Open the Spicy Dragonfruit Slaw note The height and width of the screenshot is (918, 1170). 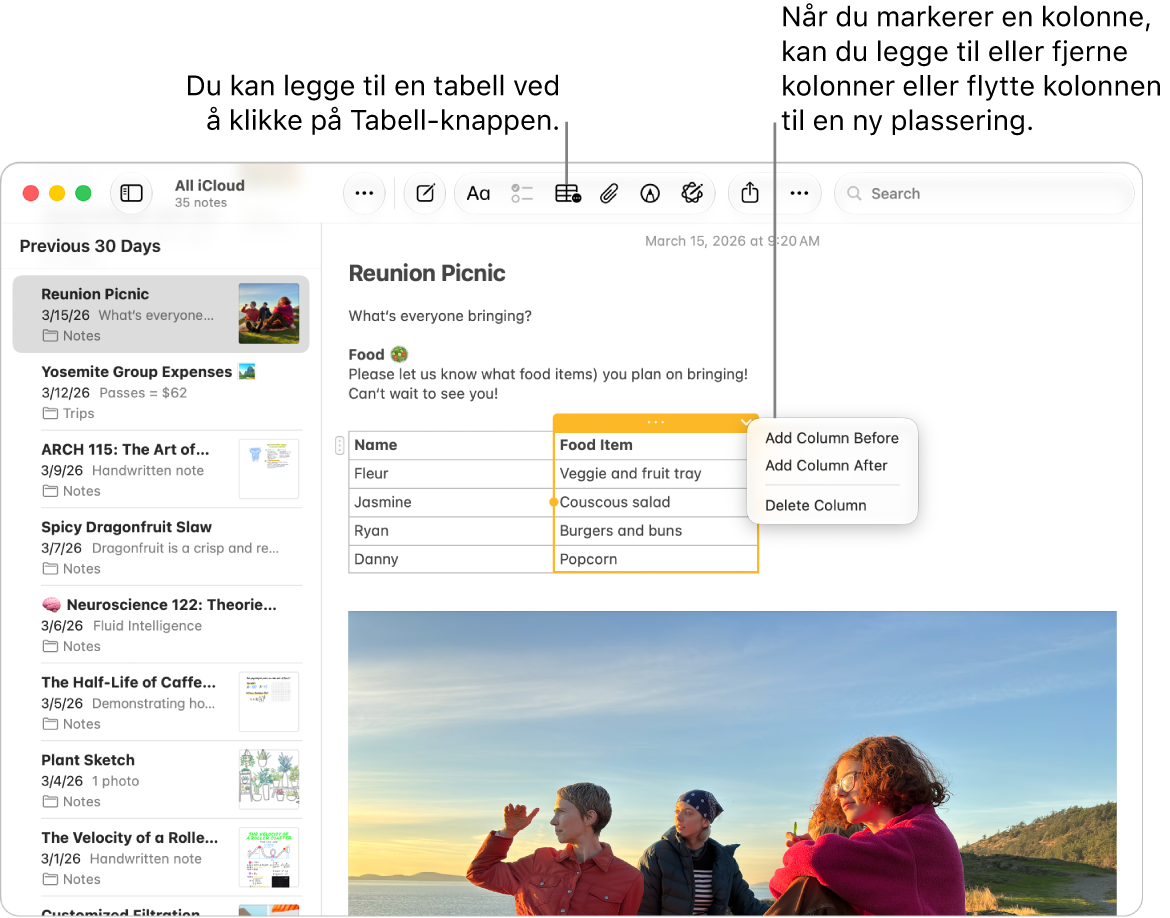[x=161, y=547]
